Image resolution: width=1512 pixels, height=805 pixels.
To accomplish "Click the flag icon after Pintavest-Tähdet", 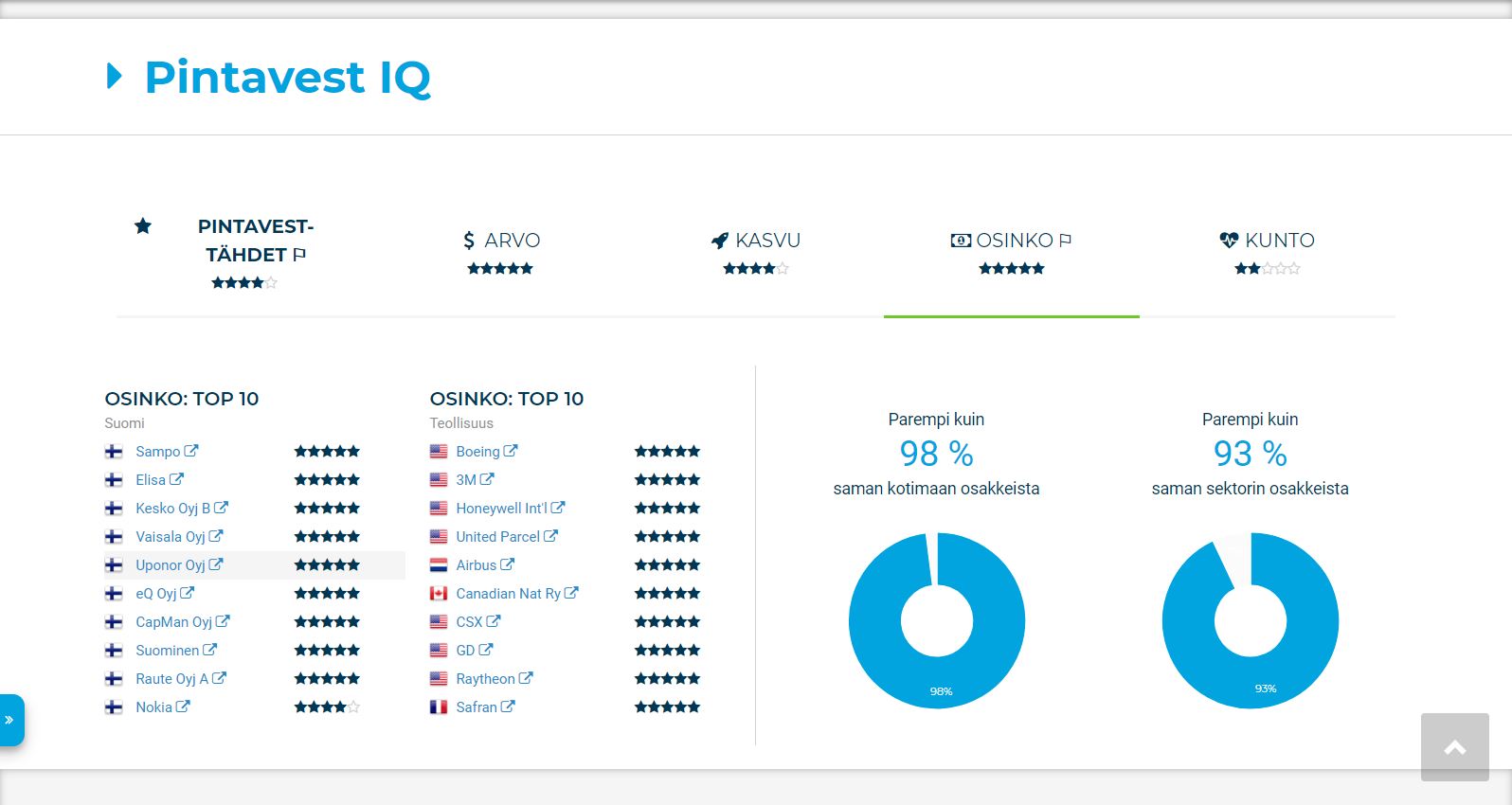I will [299, 255].
